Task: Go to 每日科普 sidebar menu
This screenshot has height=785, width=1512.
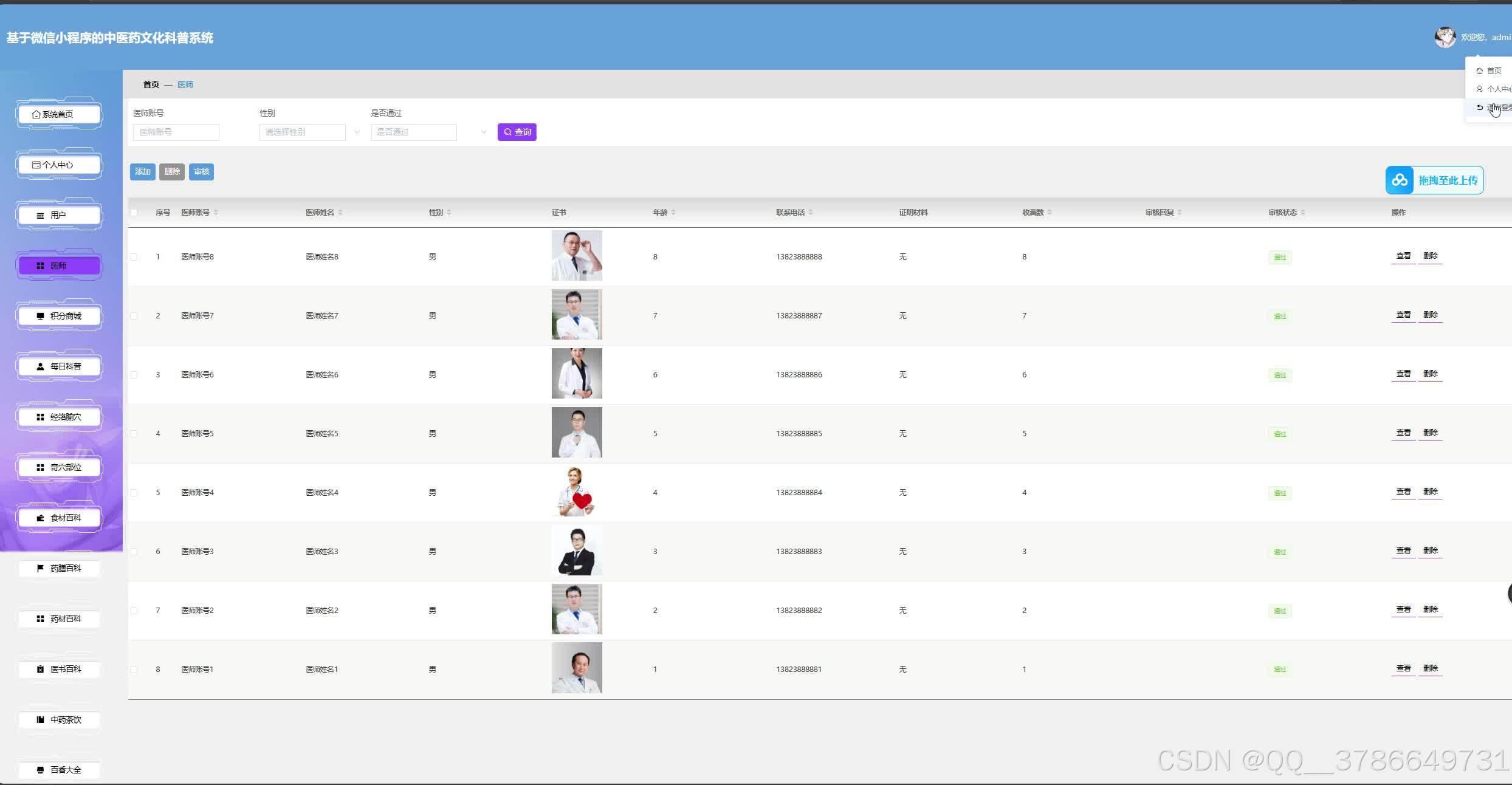Action: [x=60, y=366]
